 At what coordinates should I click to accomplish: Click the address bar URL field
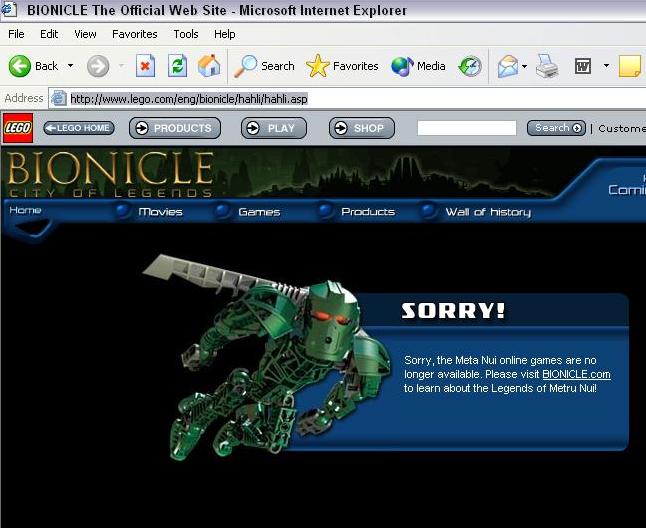tap(346, 99)
